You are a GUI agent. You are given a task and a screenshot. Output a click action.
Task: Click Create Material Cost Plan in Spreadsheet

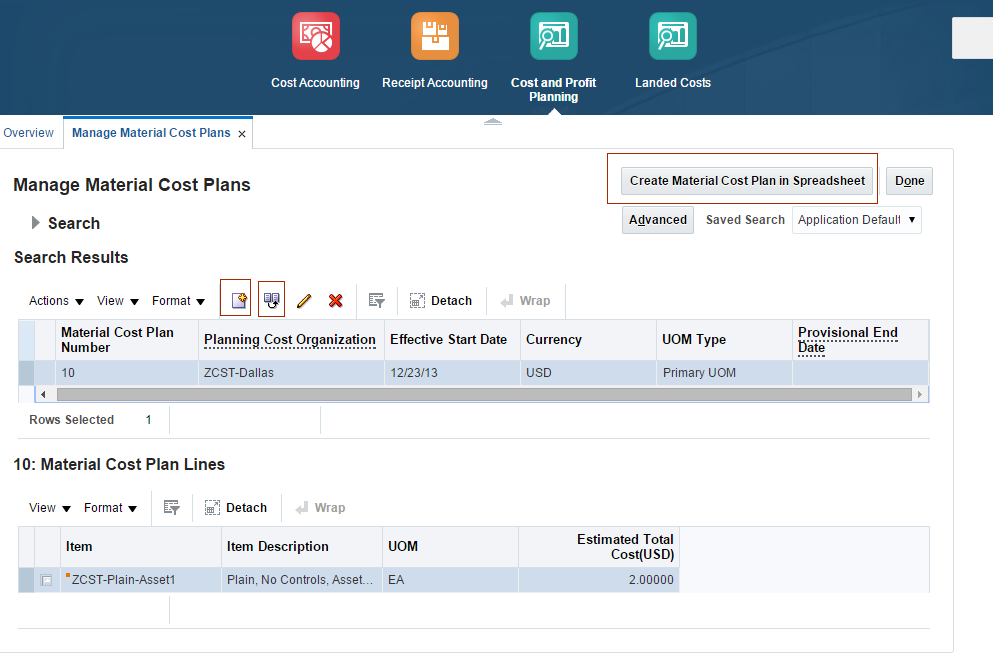747,180
